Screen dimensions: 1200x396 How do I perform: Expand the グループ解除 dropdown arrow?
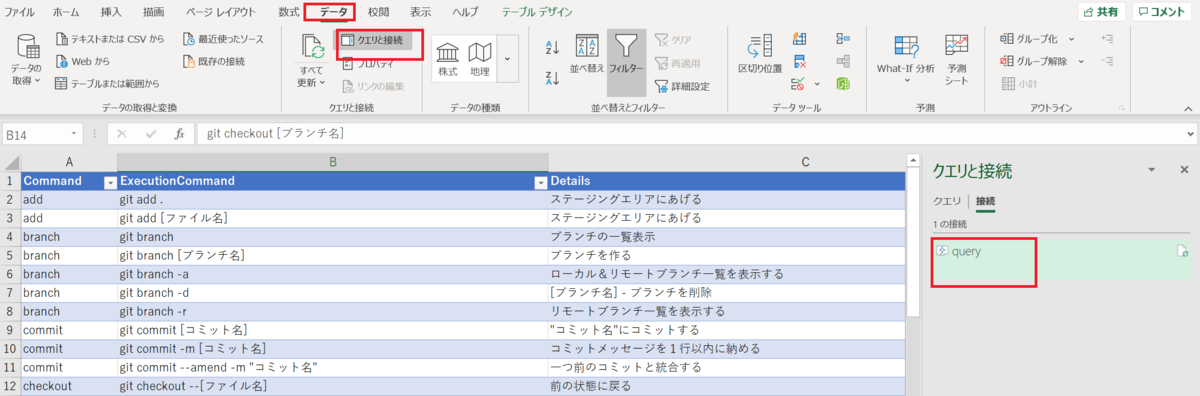[1080, 61]
